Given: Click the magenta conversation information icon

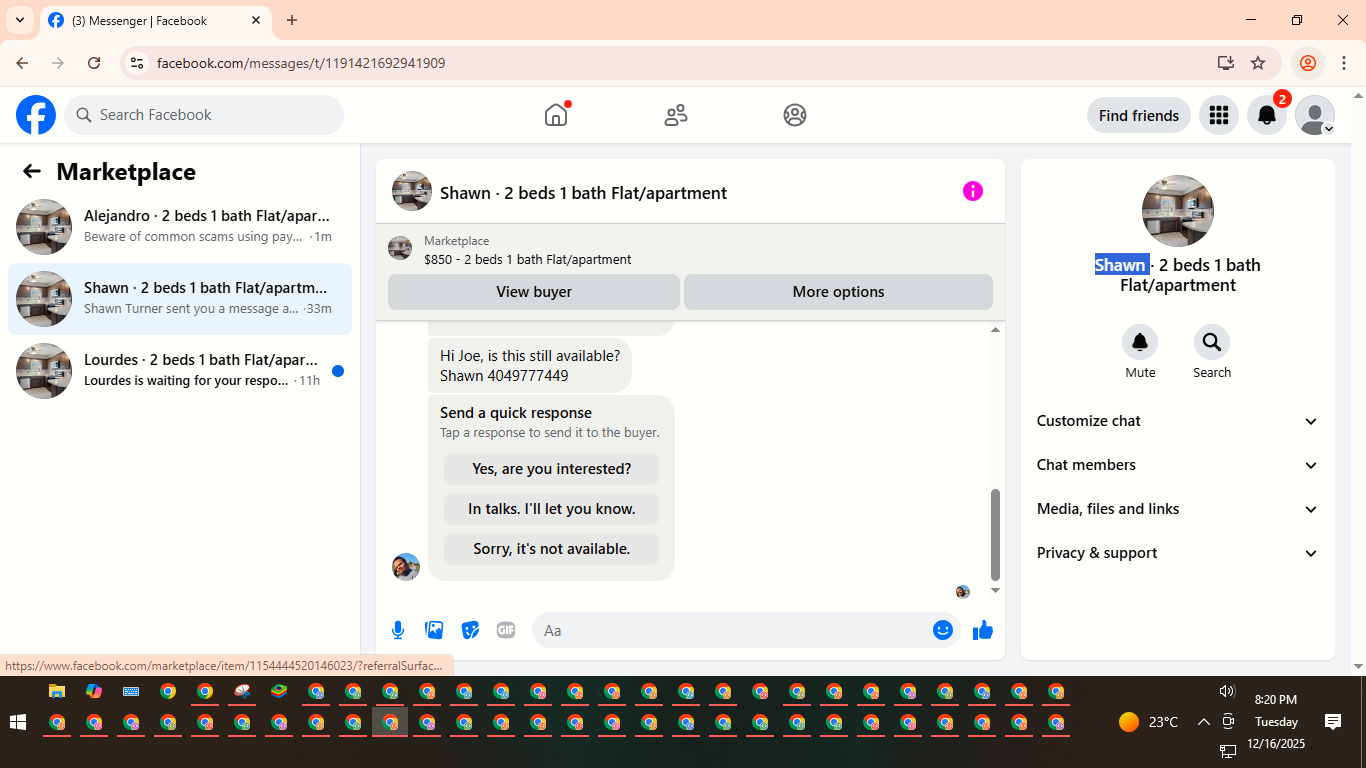Looking at the screenshot, I should click(x=973, y=191).
